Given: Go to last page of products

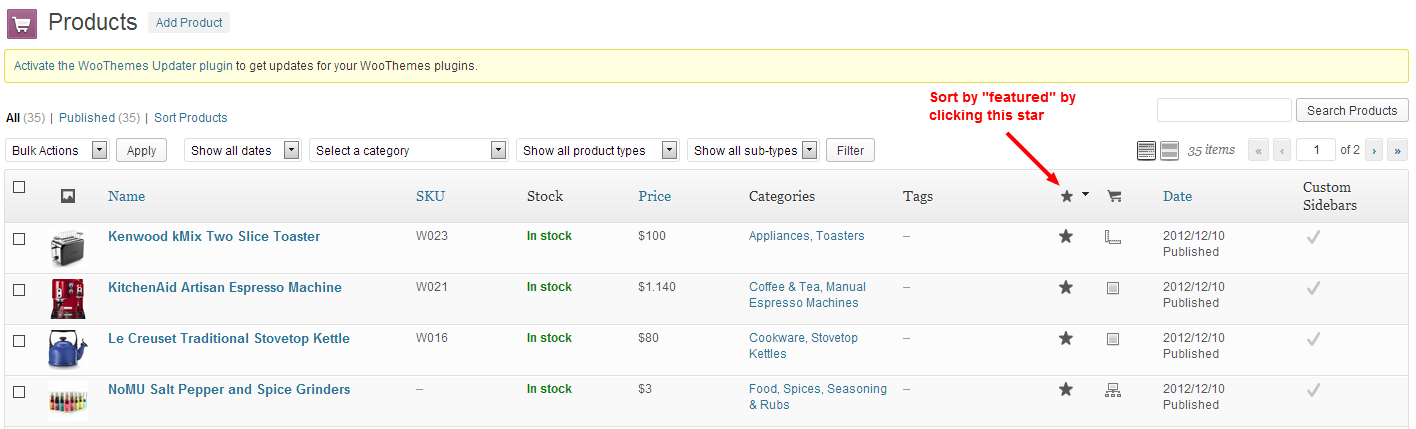Looking at the screenshot, I should pyautogui.click(x=1398, y=150).
